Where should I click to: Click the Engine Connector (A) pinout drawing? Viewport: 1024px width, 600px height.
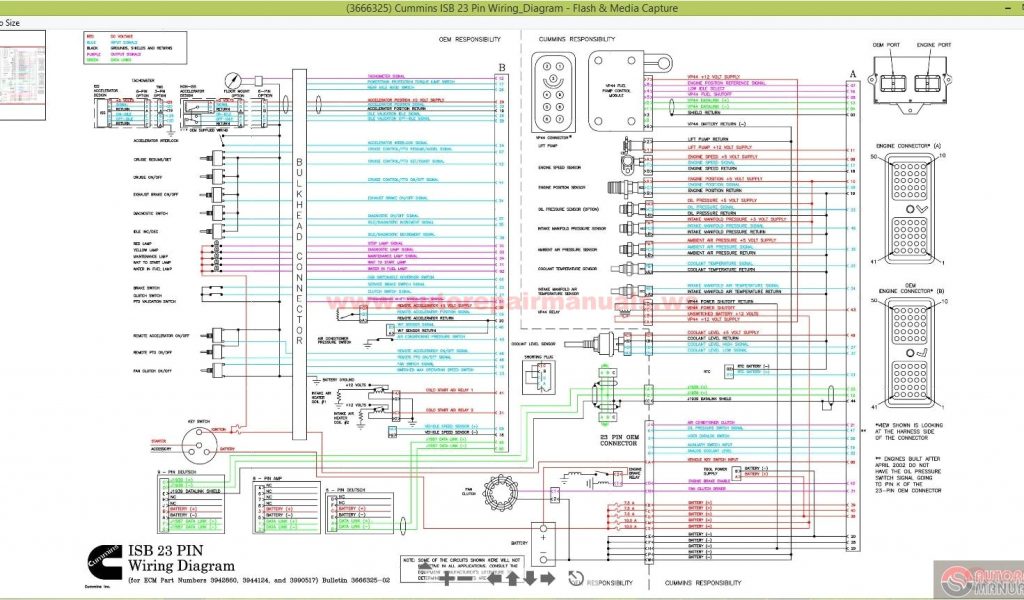pyautogui.click(x=909, y=209)
